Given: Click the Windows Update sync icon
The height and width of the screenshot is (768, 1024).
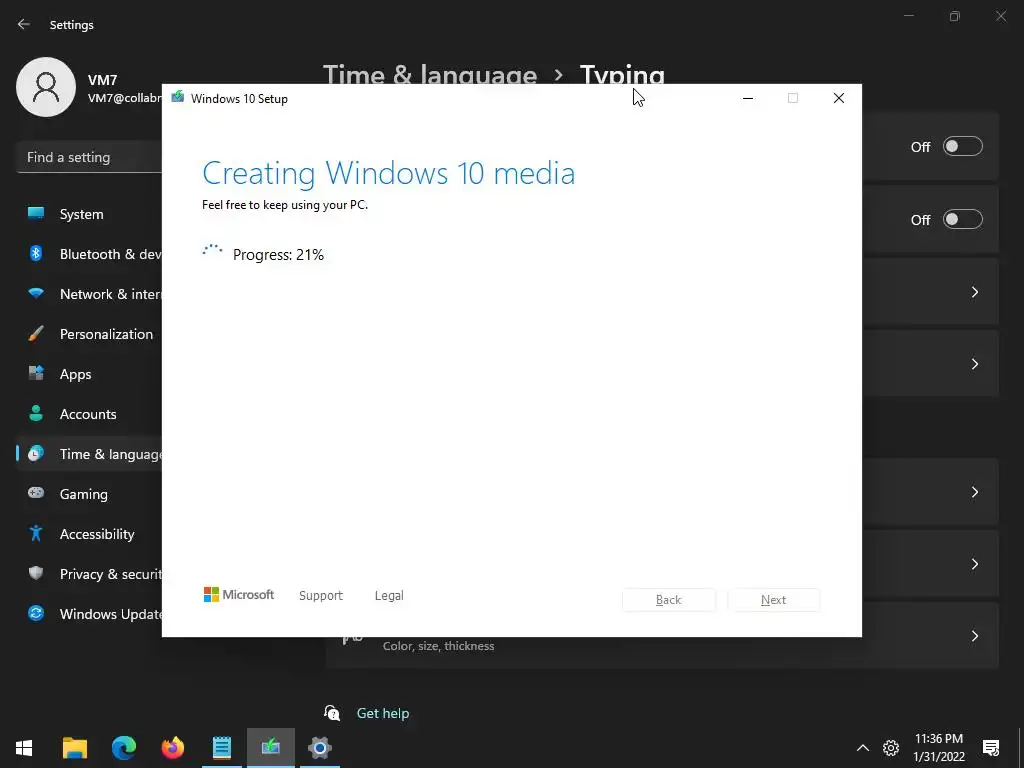Looking at the screenshot, I should pyautogui.click(x=36, y=613).
